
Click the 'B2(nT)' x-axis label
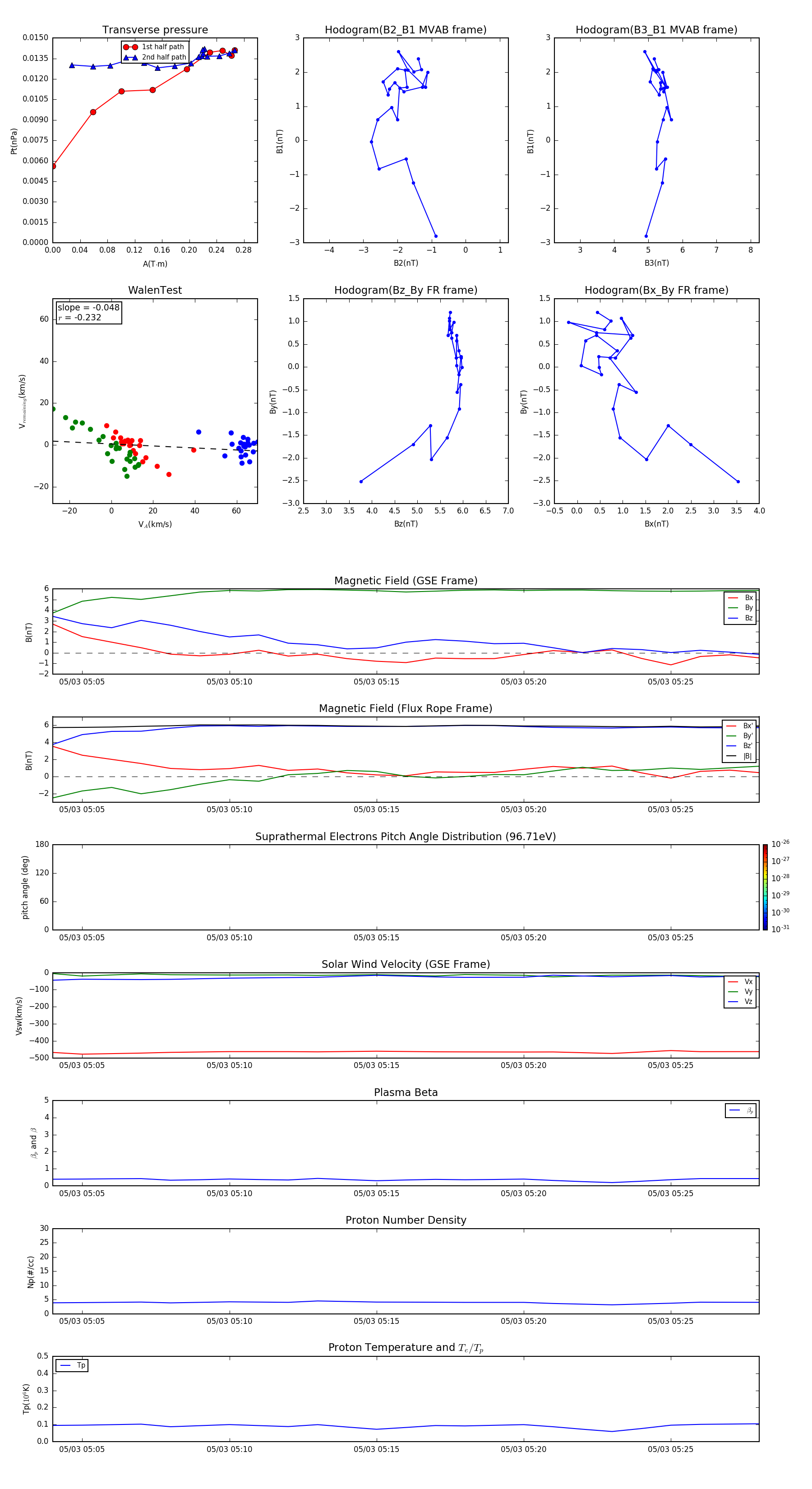[x=406, y=263]
